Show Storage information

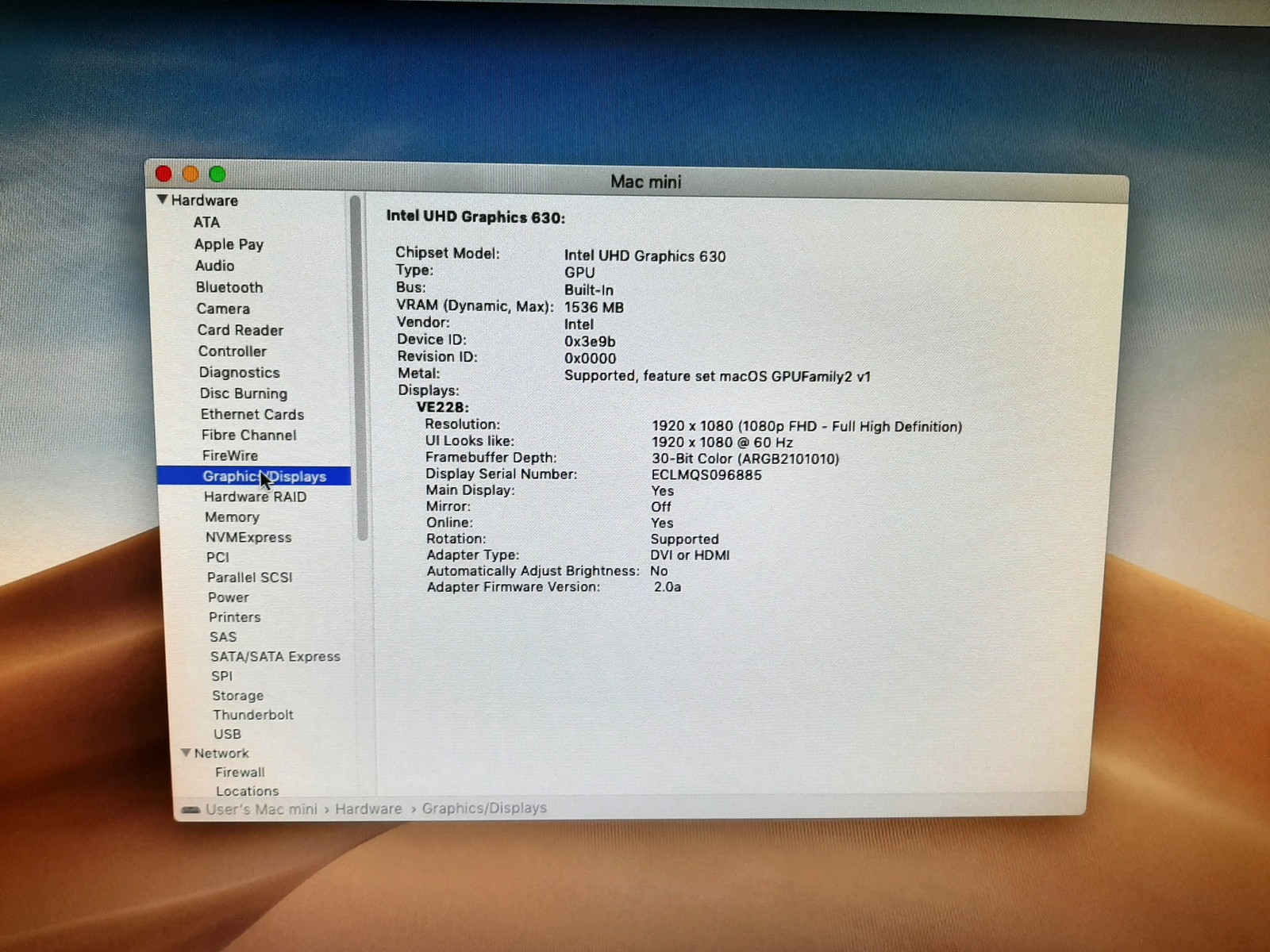click(x=237, y=696)
